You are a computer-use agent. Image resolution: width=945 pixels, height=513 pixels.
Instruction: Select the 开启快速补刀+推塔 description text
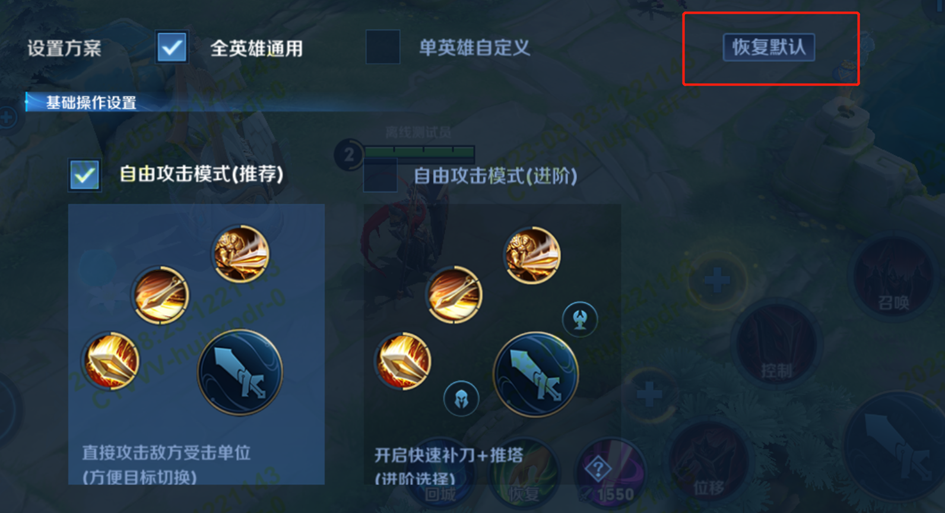(x=449, y=455)
